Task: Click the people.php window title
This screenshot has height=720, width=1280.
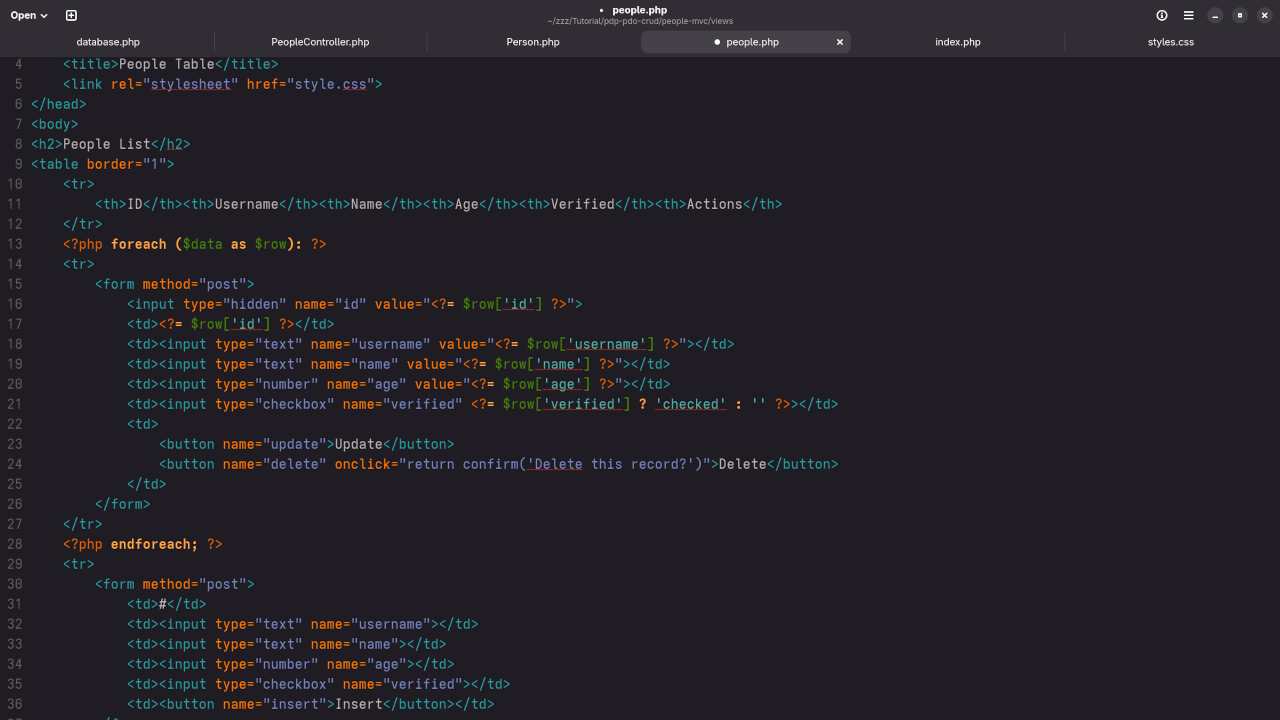Action: click(640, 10)
